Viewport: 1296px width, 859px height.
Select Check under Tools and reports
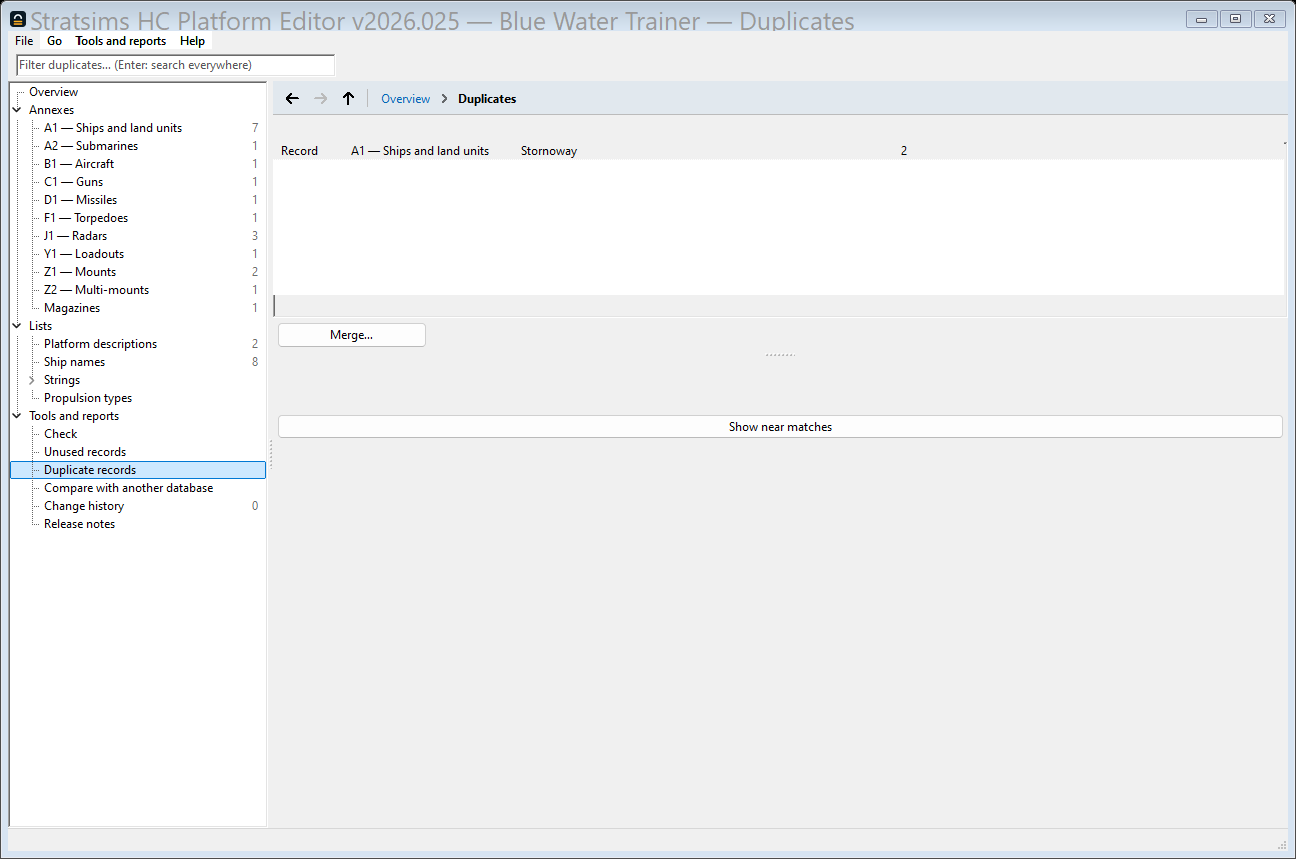60,434
